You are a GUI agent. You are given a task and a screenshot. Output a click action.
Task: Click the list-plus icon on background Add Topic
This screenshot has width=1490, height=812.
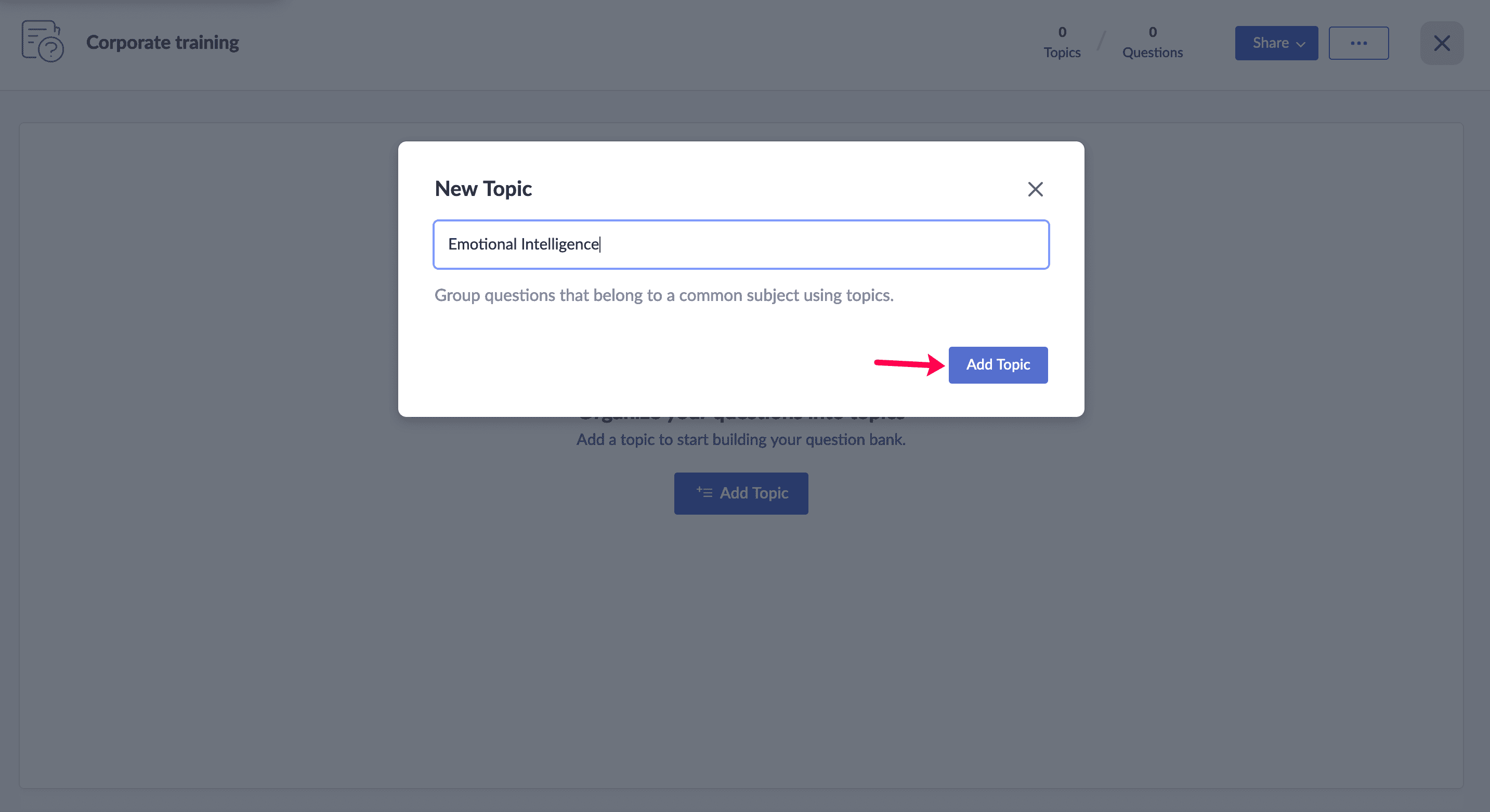pyautogui.click(x=704, y=492)
